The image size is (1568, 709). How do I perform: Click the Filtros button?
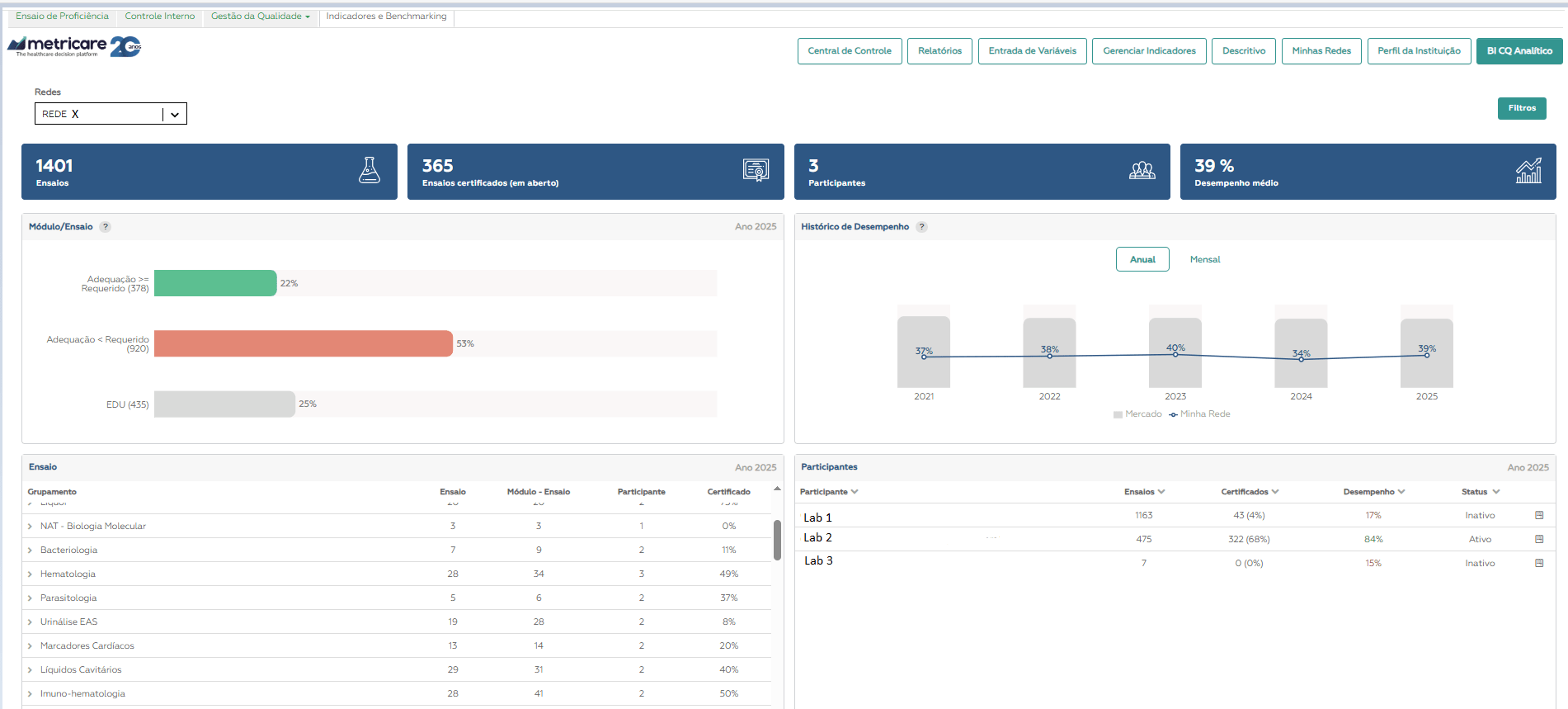point(1521,108)
